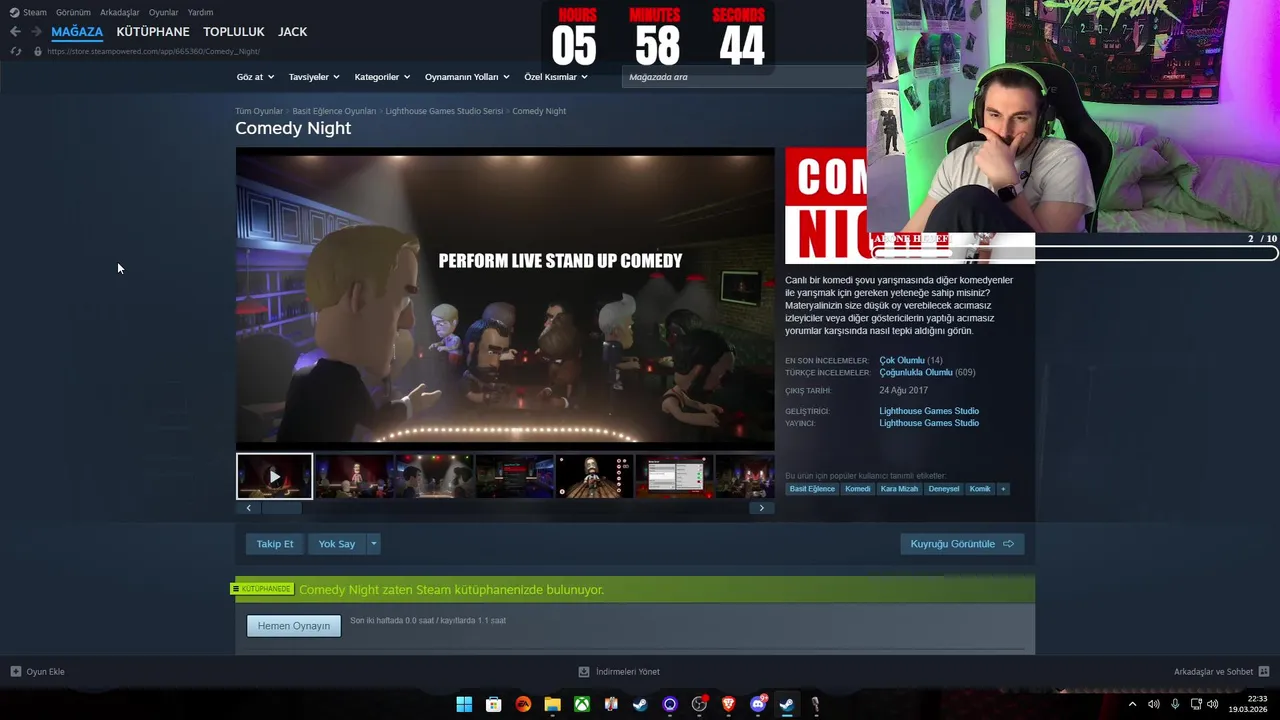Click the Steam logo in menu bar
This screenshot has width=1280, height=720.
[x=14, y=12]
